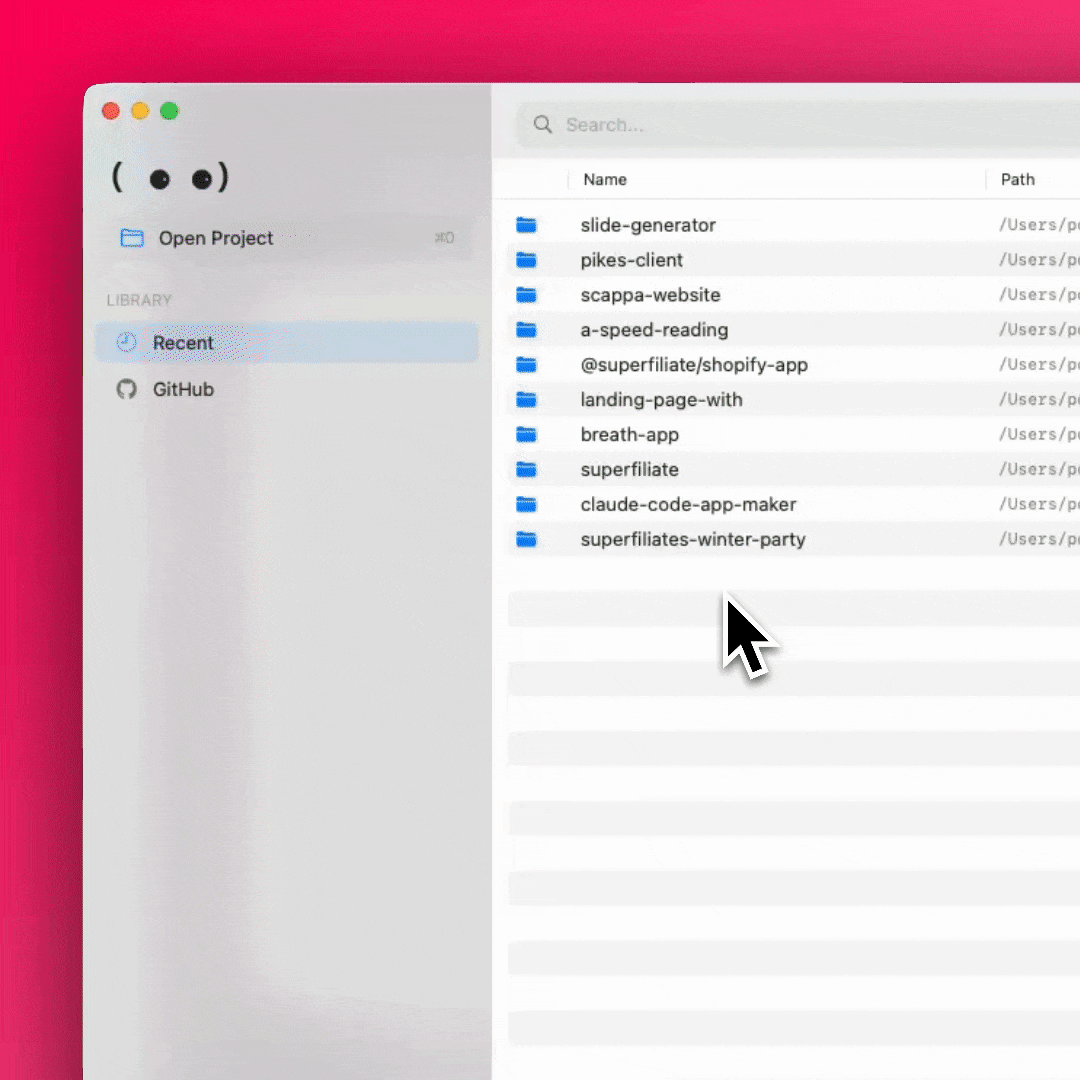
Task: Select the a-speed-reading project
Action: [x=654, y=330]
